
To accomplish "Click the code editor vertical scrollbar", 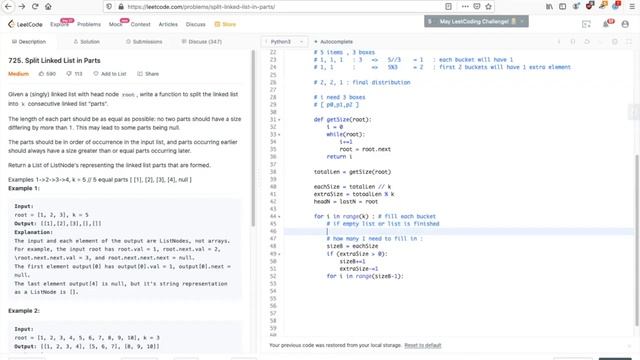I will click(x=636, y=240).
